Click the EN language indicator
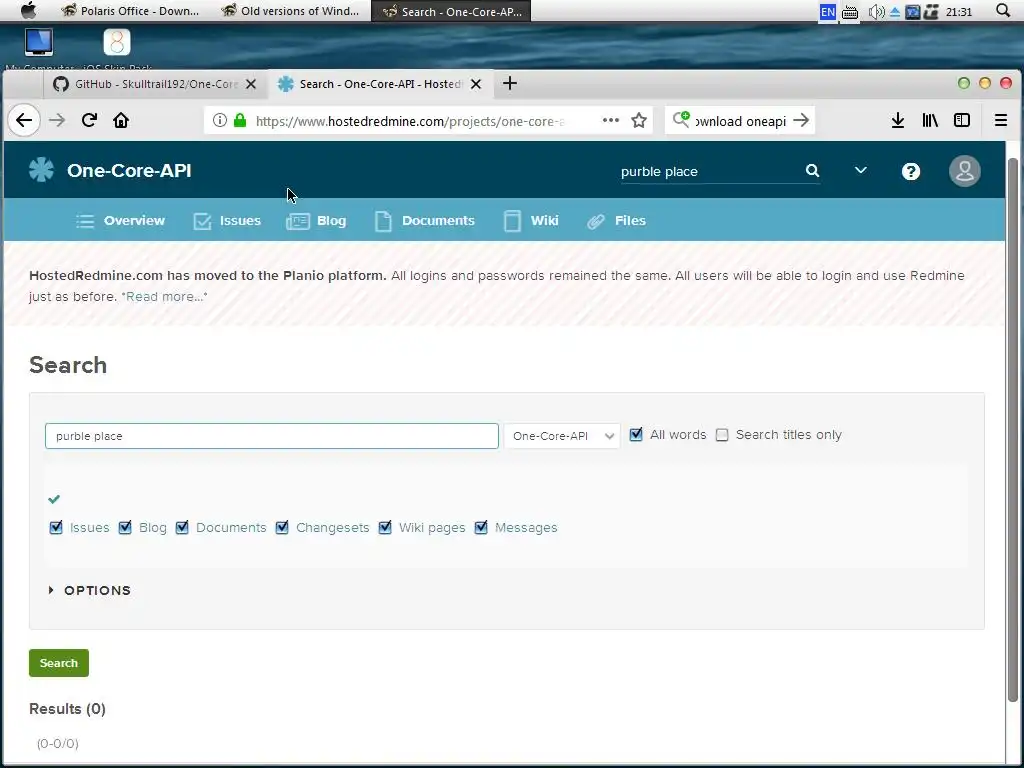Image resolution: width=1024 pixels, height=768 pixels. point(827,11)
